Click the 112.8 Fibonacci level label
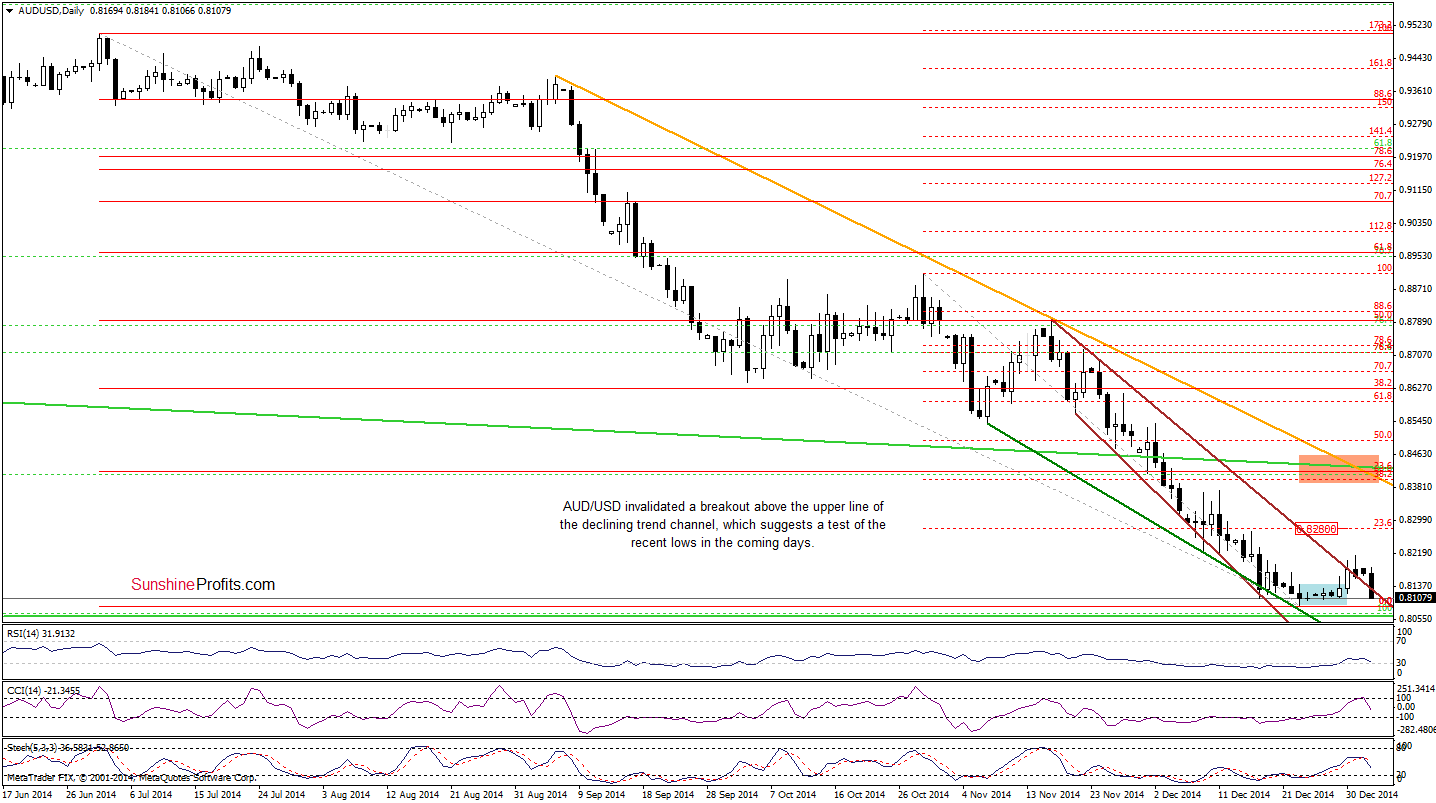Viewport: 1436px width, 803px height. [x=1380, y=226]
